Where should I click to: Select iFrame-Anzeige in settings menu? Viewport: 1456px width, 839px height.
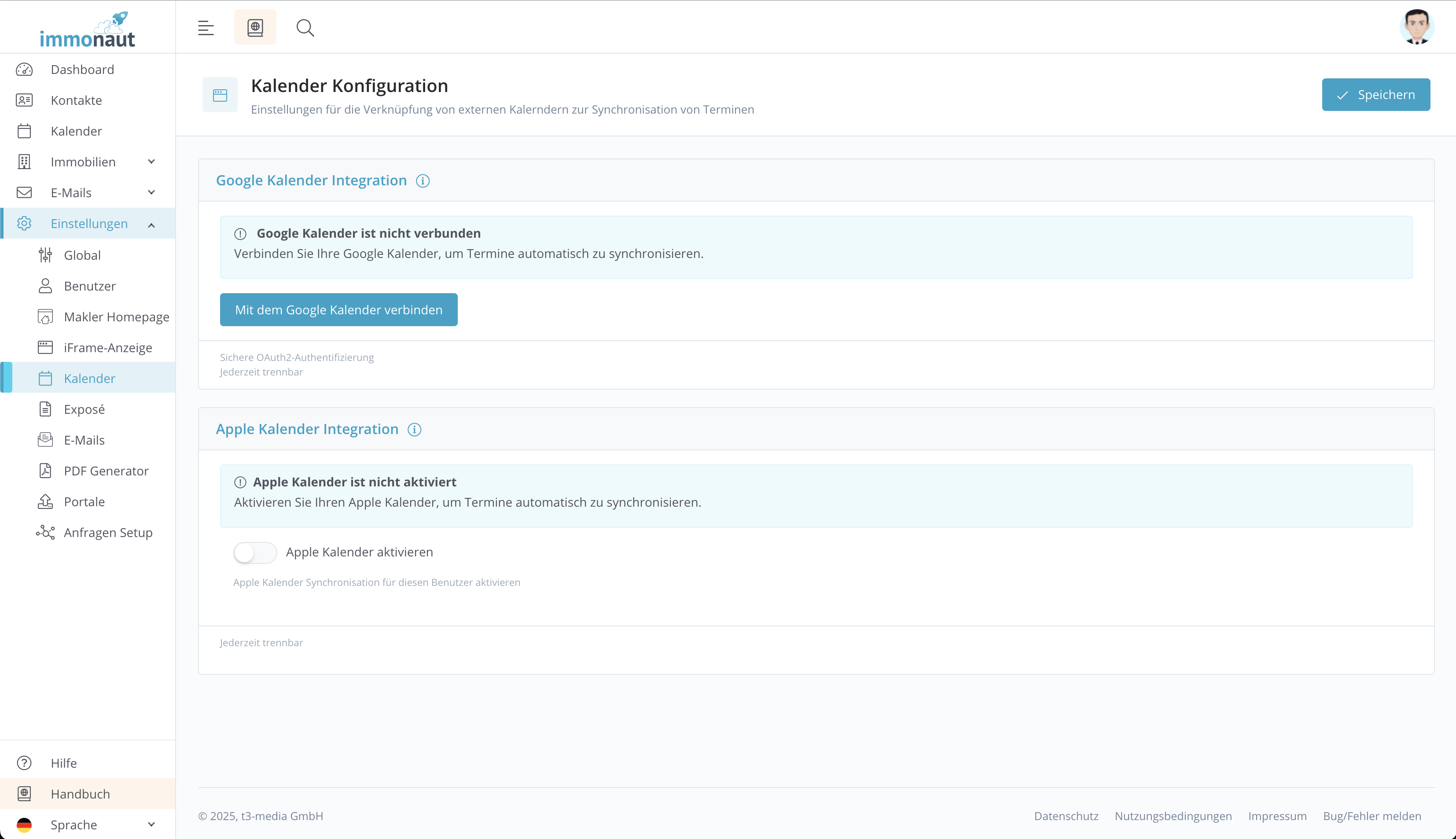[108, 347]
